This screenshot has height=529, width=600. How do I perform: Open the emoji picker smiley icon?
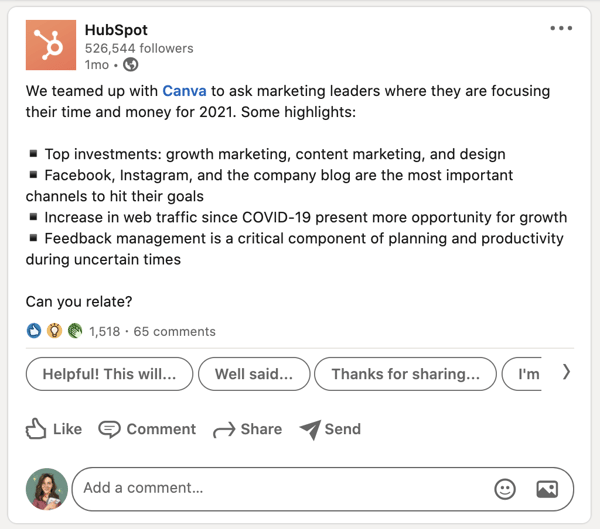[x=505, y=489]
